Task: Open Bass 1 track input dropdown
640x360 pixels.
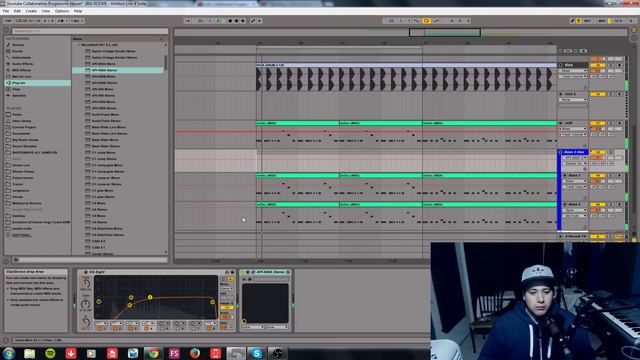Action: (575, 181)
